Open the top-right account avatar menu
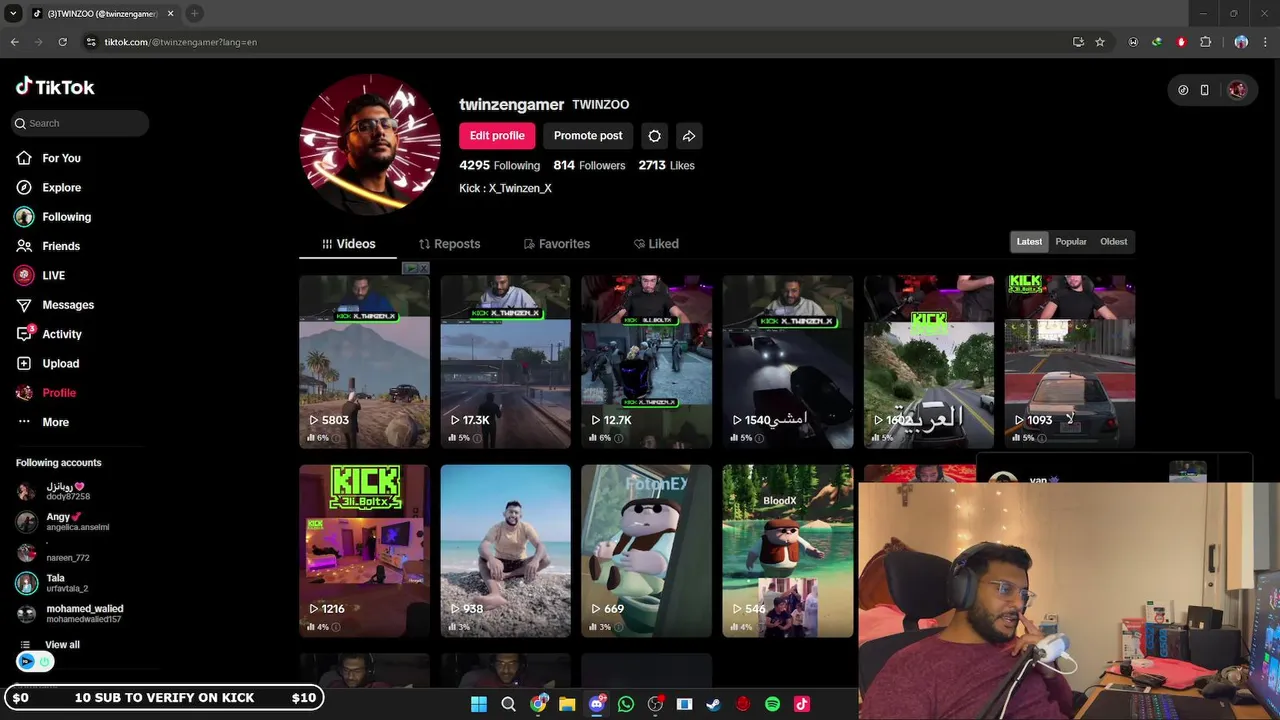 [1237, 90]
